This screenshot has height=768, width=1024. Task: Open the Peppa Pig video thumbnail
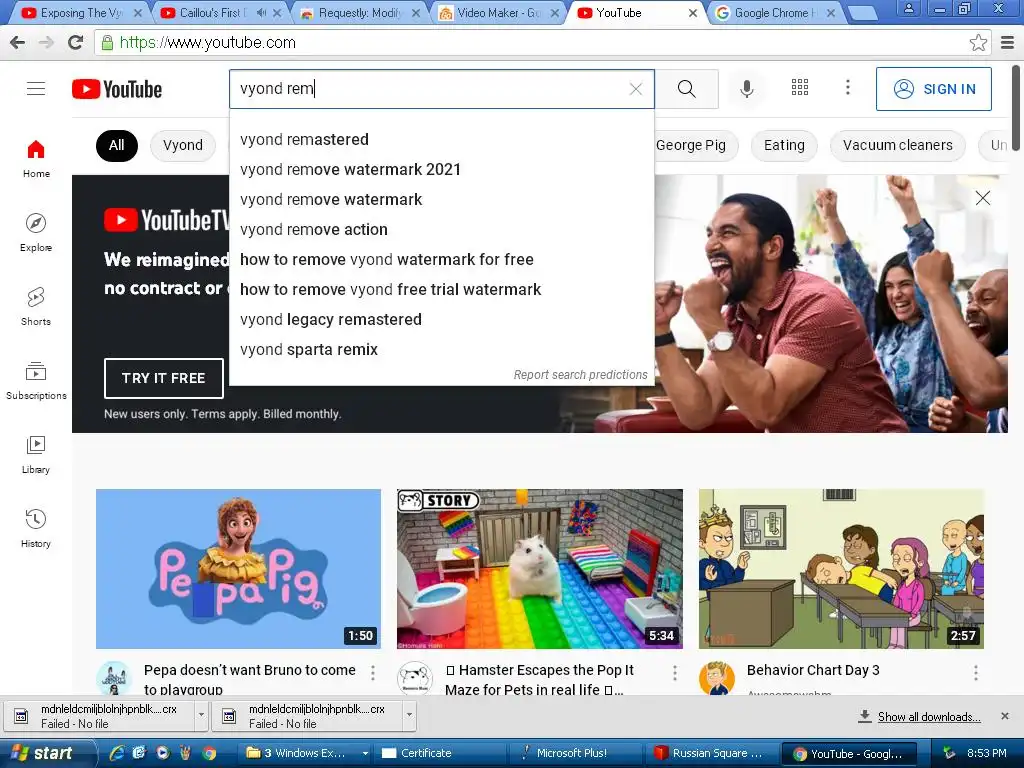[238, 569]
